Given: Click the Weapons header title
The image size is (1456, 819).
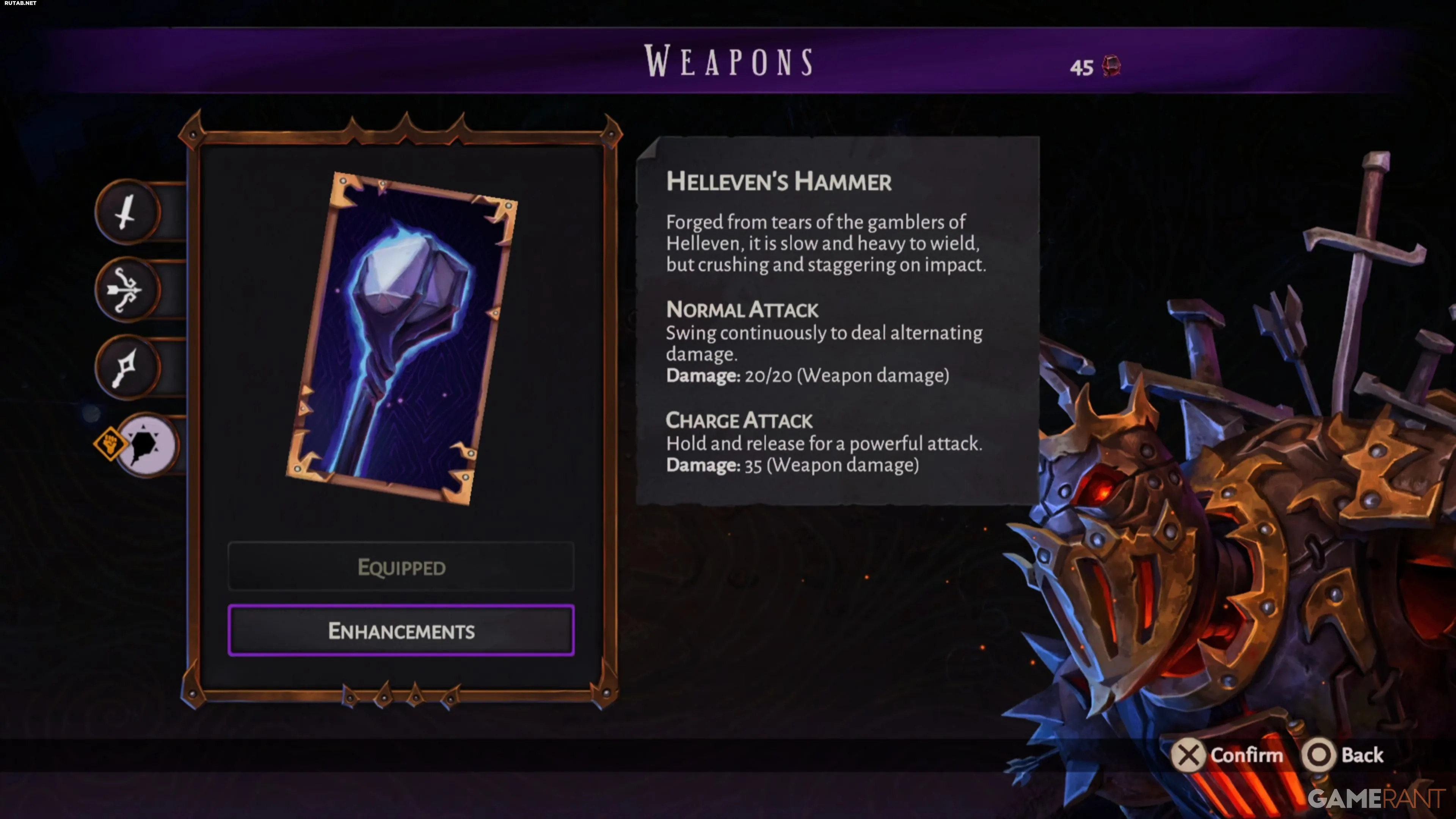Looking at the screenshot, I should tap(729, 61).
